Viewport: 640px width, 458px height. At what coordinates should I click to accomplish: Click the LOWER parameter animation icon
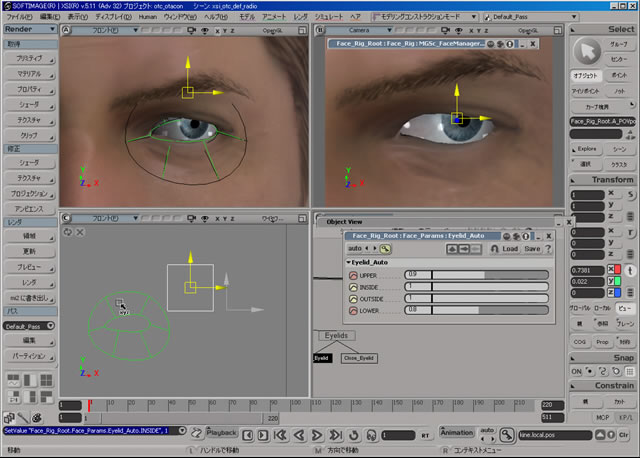[x=353, y=310]
